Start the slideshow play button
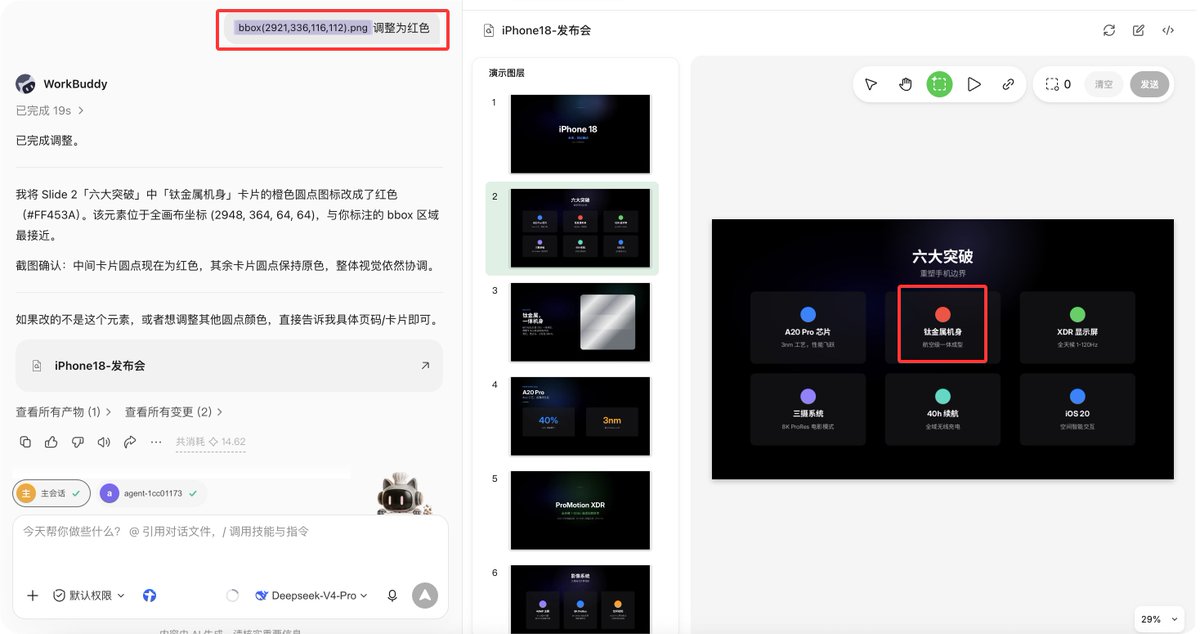Image resolution: width=1200 pixels, height=634 pixels. click(x=974, y=85)
